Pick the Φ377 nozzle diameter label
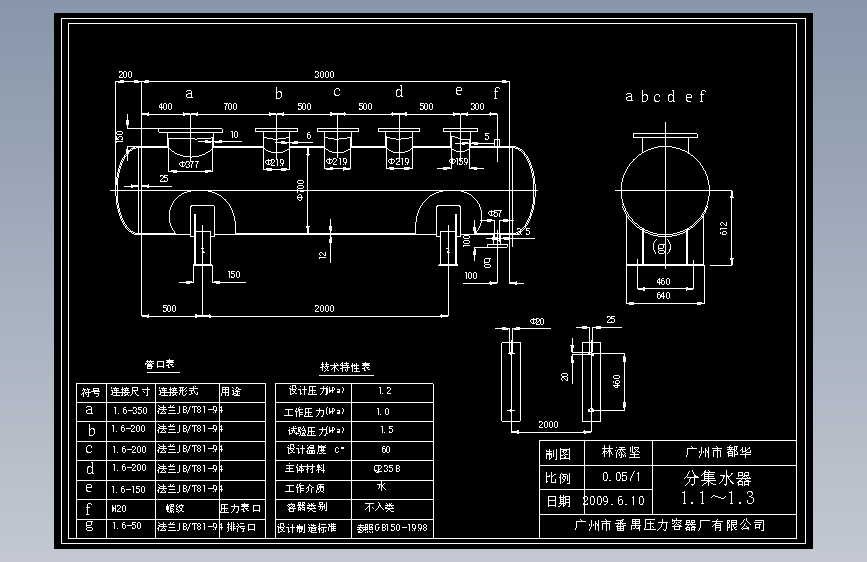867x562 pixels. pos(189,164)
